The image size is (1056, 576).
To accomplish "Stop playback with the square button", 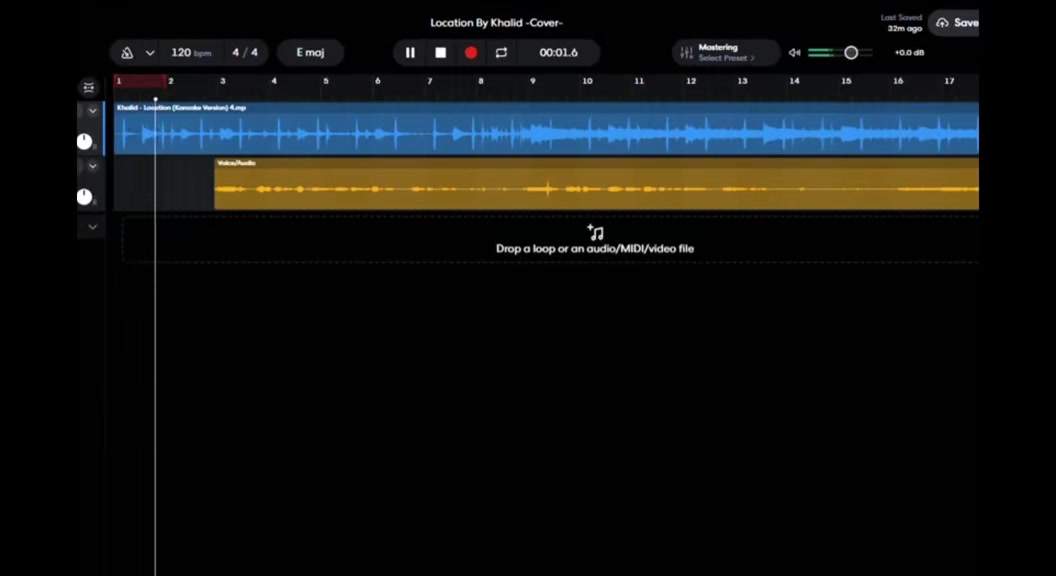I will tap(440, 53).
